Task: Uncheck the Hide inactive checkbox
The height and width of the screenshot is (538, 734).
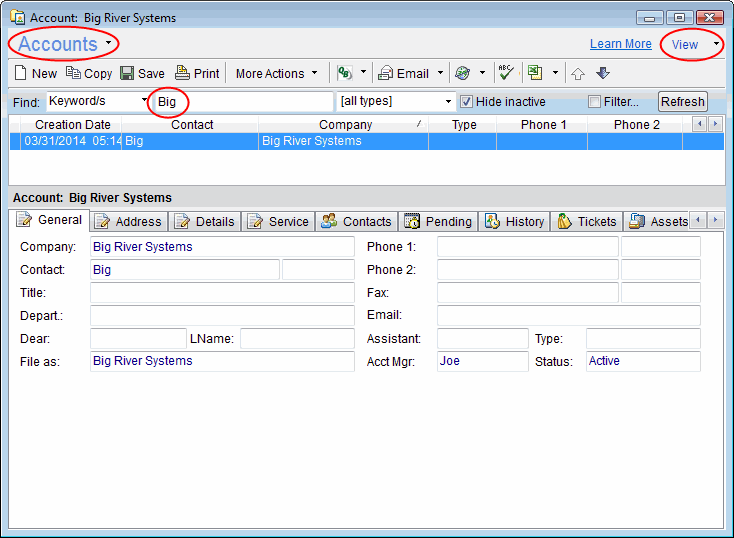Action: (465, 101)
